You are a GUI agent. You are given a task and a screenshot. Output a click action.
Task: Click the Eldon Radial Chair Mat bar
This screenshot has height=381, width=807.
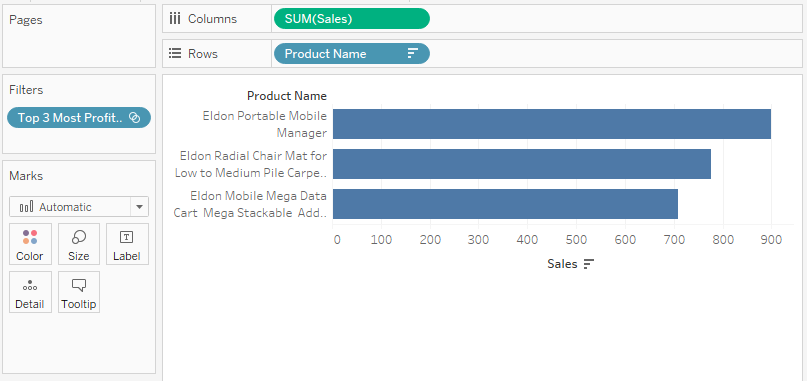tap(522, 164)
